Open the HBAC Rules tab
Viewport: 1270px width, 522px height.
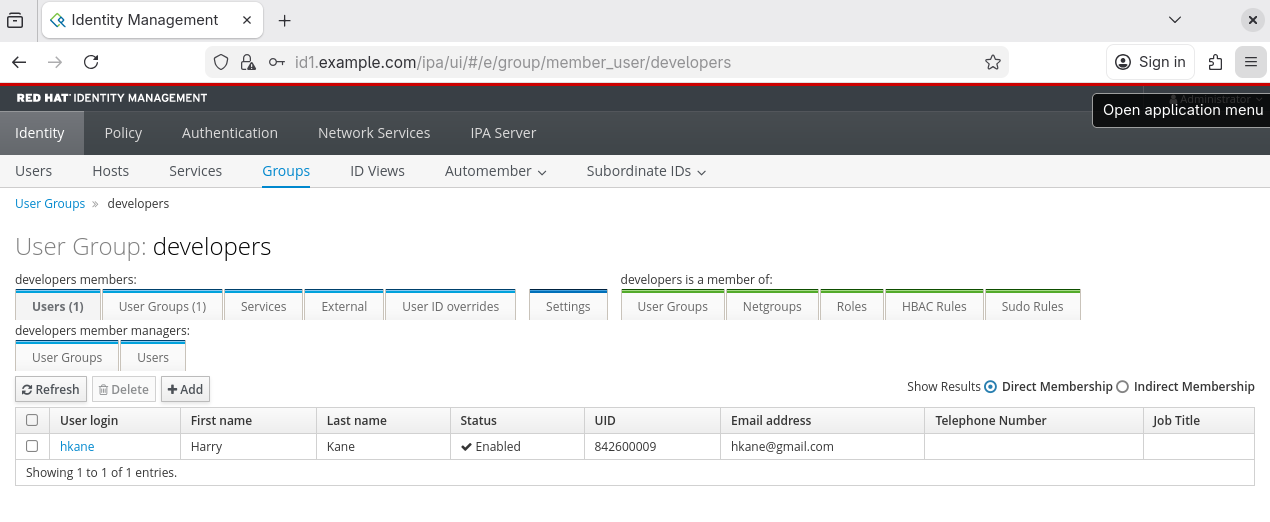point(934,306)
